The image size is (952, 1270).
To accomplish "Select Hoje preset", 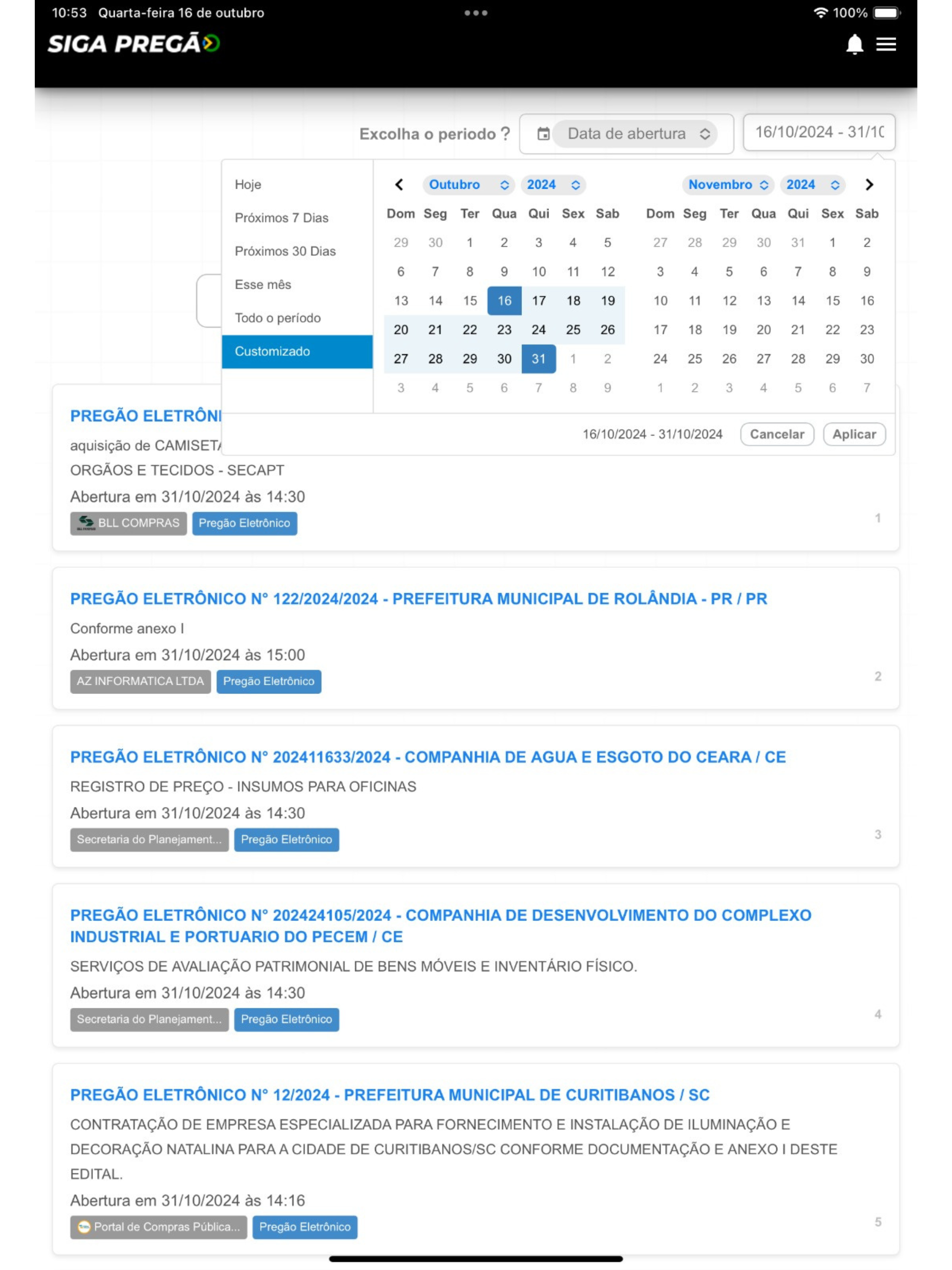I will click(297, 185).
